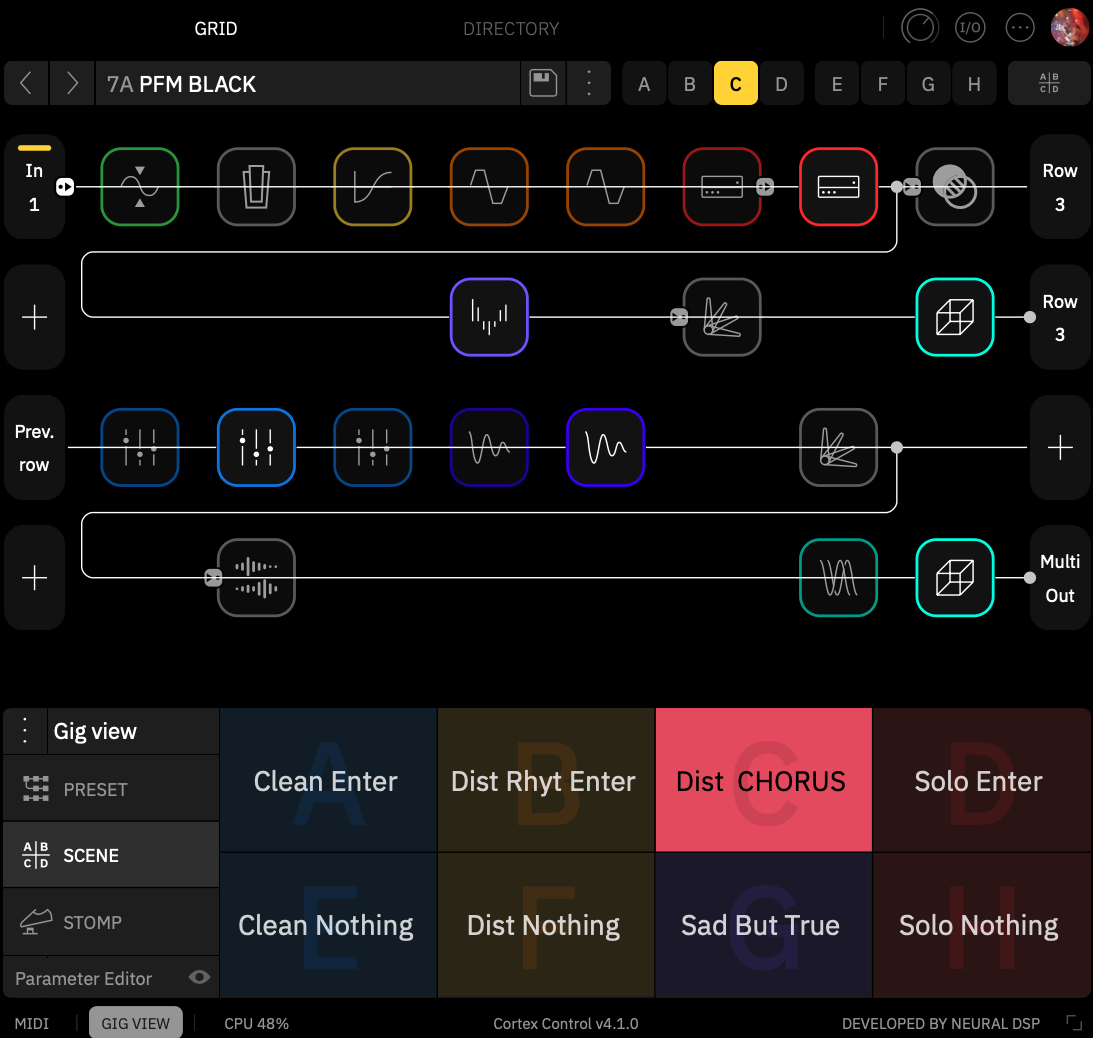
Task: Select the second orange overdrive block
Action: click(605, 187)
